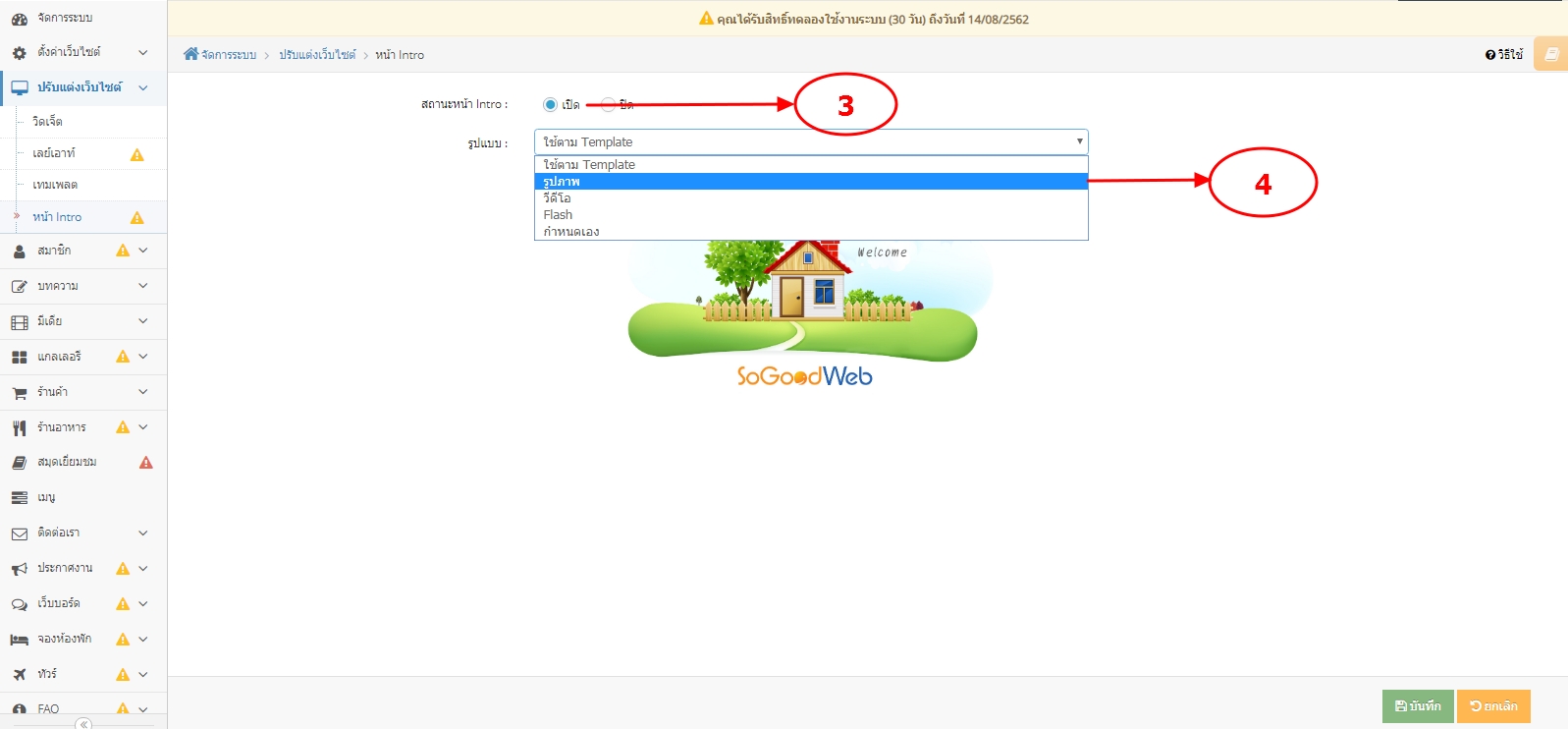Collapse the sidebar with the double-arrow button
Image resolution: width=1568 pixels, height=729 pixels.
point(83,723)
